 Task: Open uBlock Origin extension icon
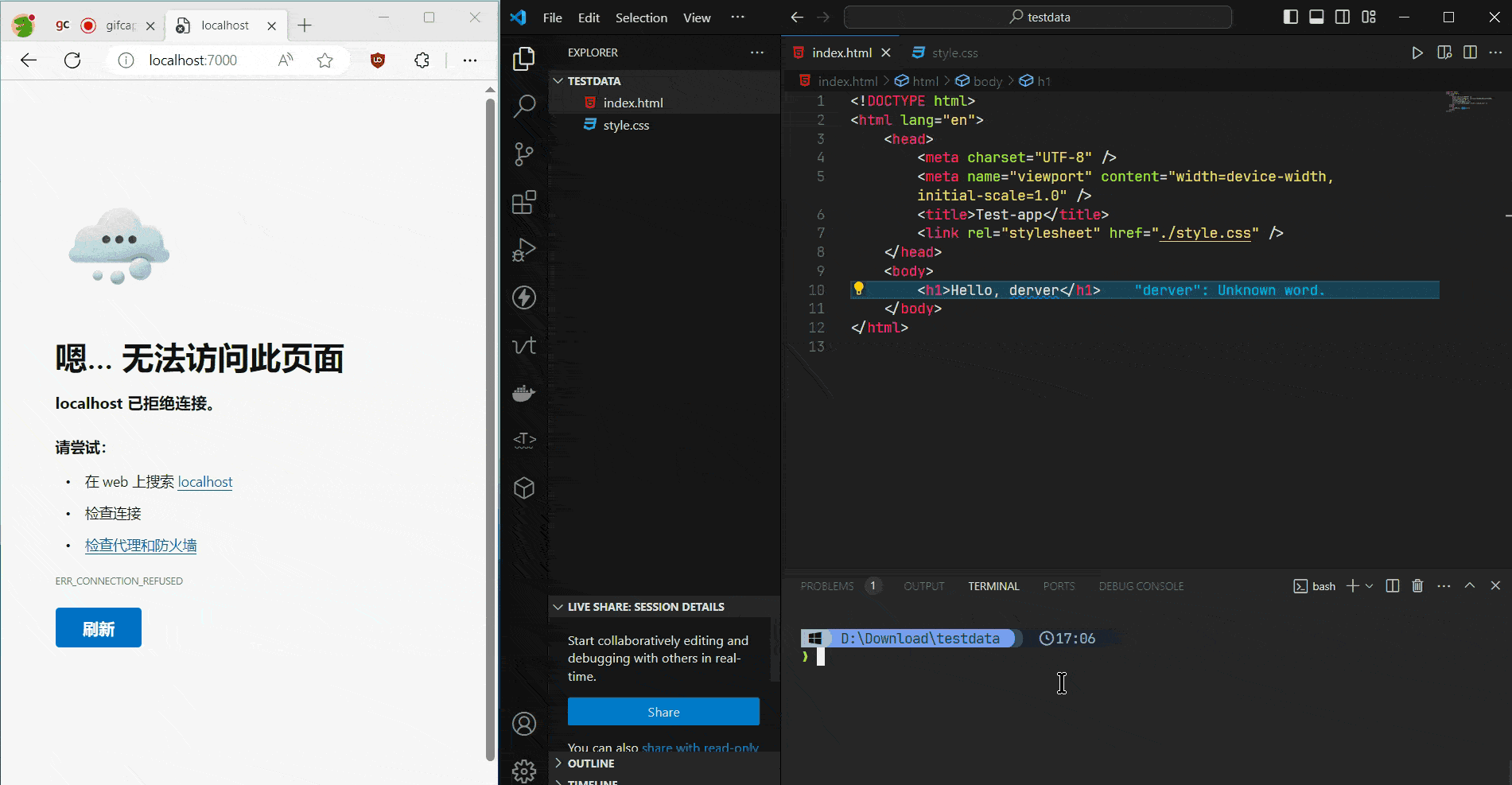[x=378, y=60]
